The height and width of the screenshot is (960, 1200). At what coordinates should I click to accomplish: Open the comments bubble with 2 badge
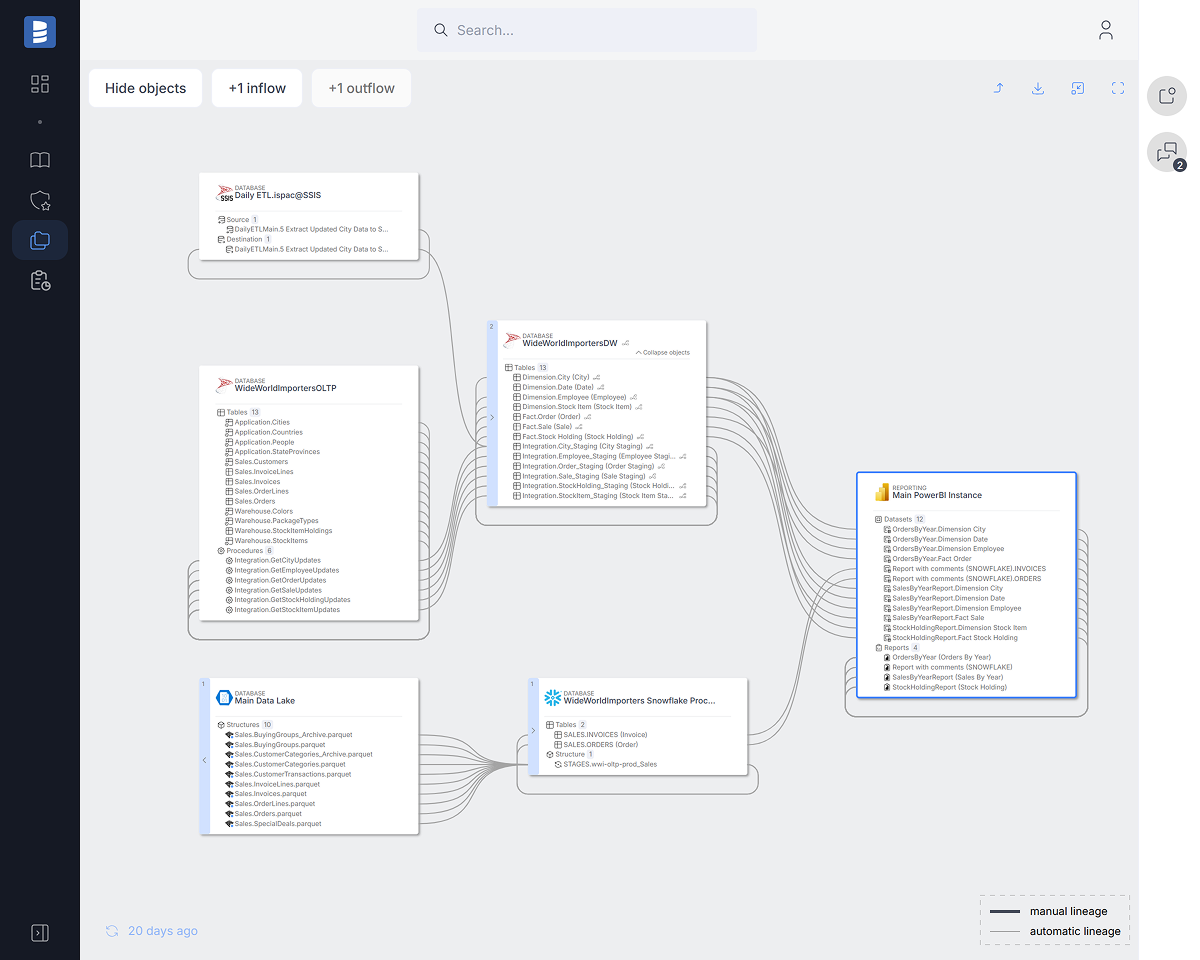click(1166, 153)
